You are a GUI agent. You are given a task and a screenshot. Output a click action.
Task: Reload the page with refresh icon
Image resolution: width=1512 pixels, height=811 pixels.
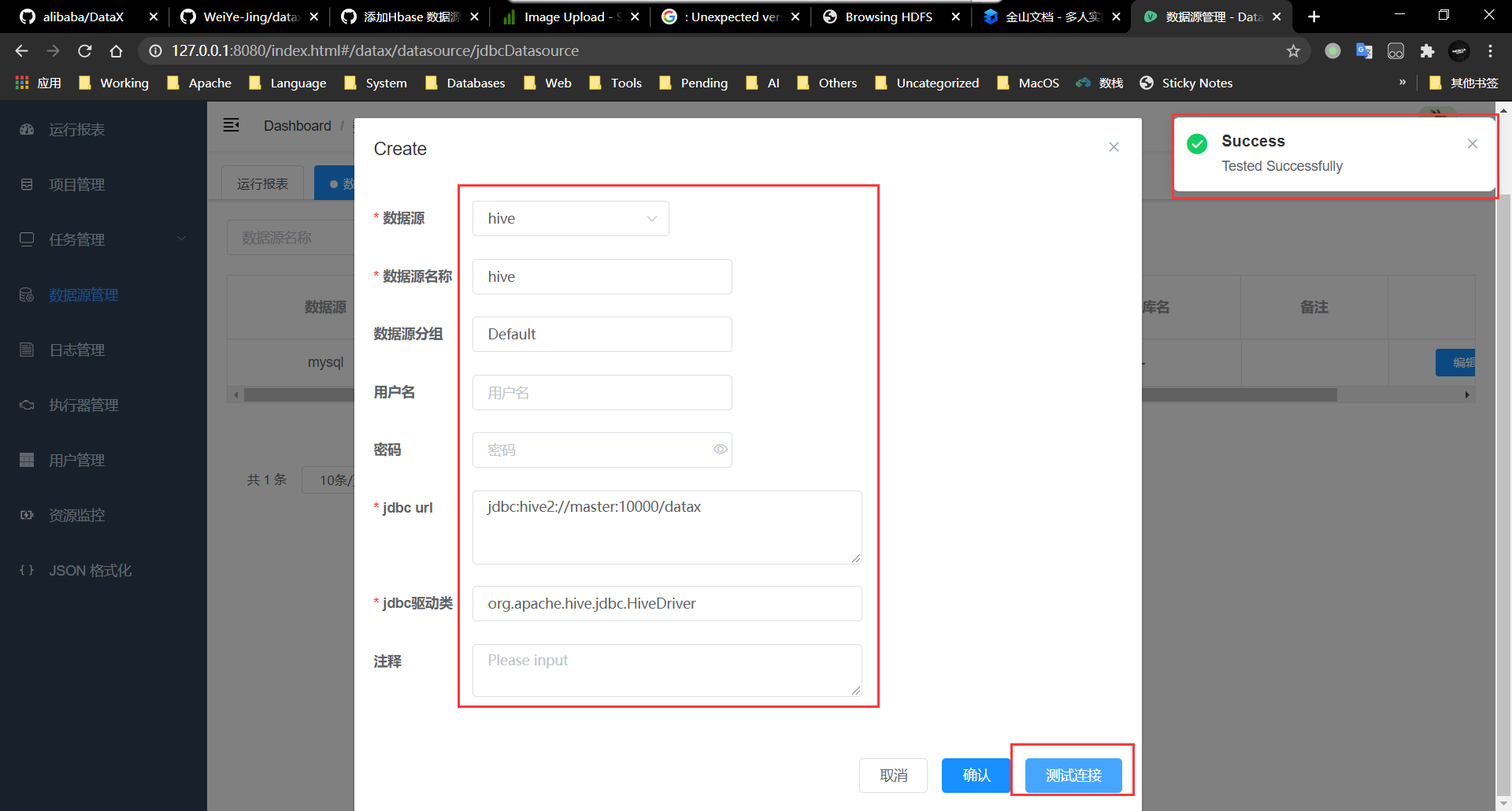pyautogui.click(x=84, y=50)
